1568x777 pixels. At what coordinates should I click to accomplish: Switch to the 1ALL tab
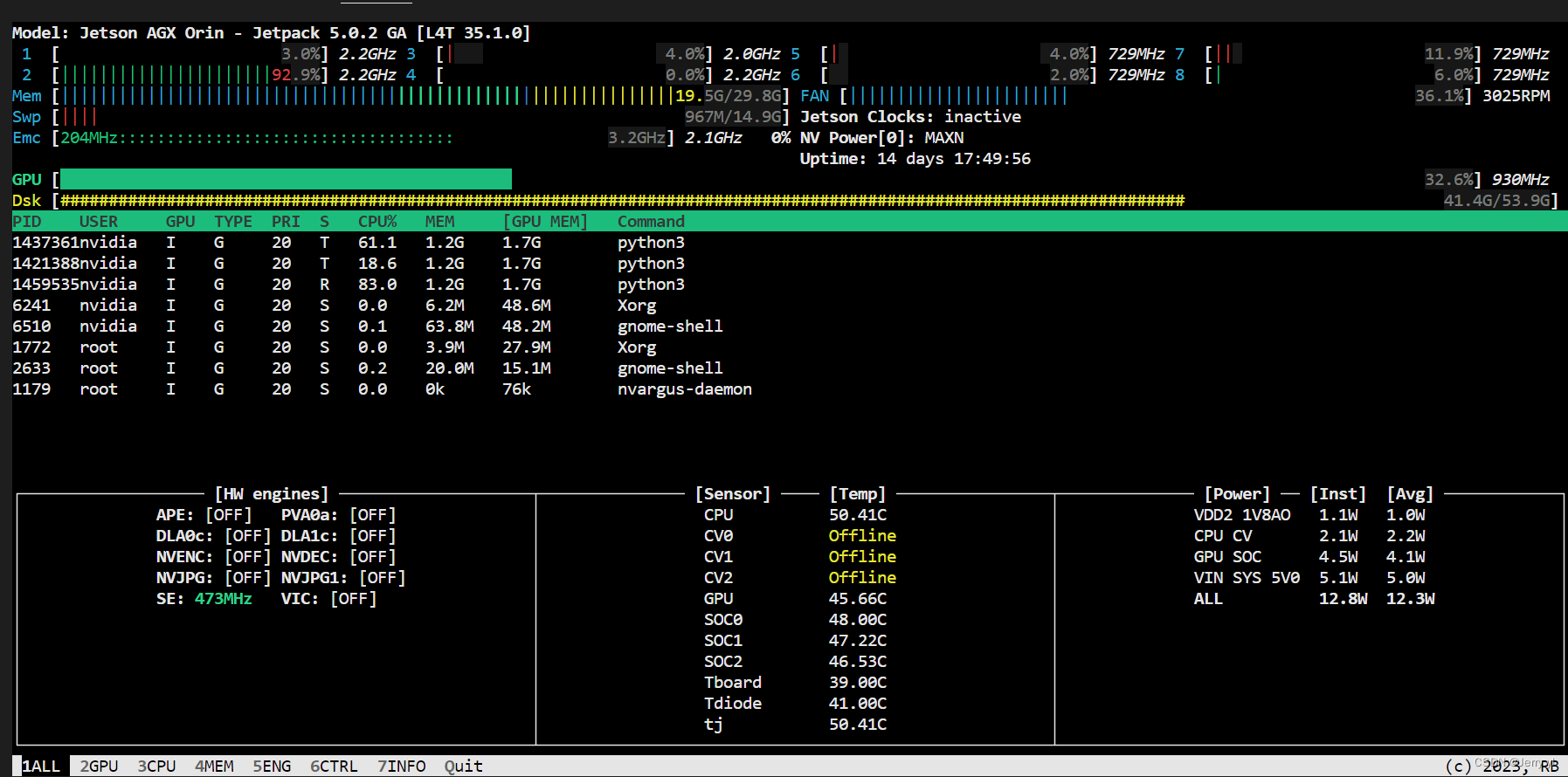click(41, 766)
